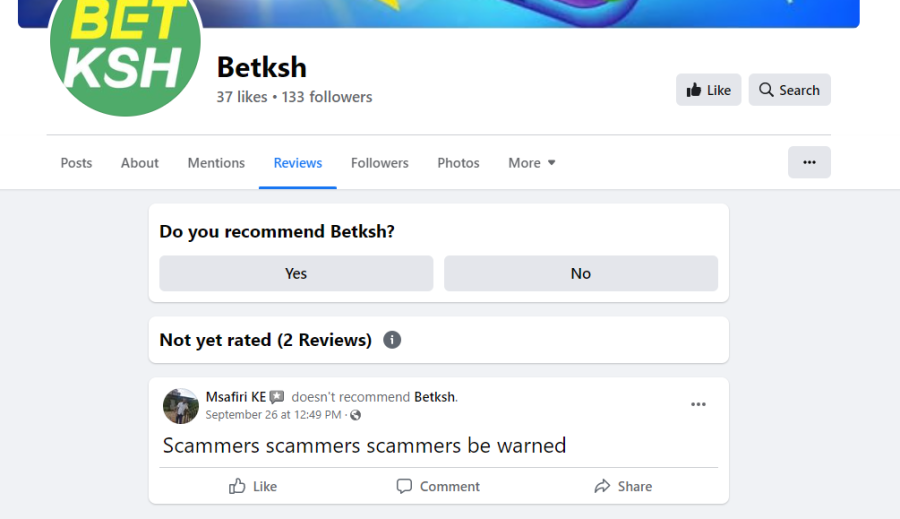Switch to the Posts tab
Viewport: 900px width, 519px height.
point(76,163)
